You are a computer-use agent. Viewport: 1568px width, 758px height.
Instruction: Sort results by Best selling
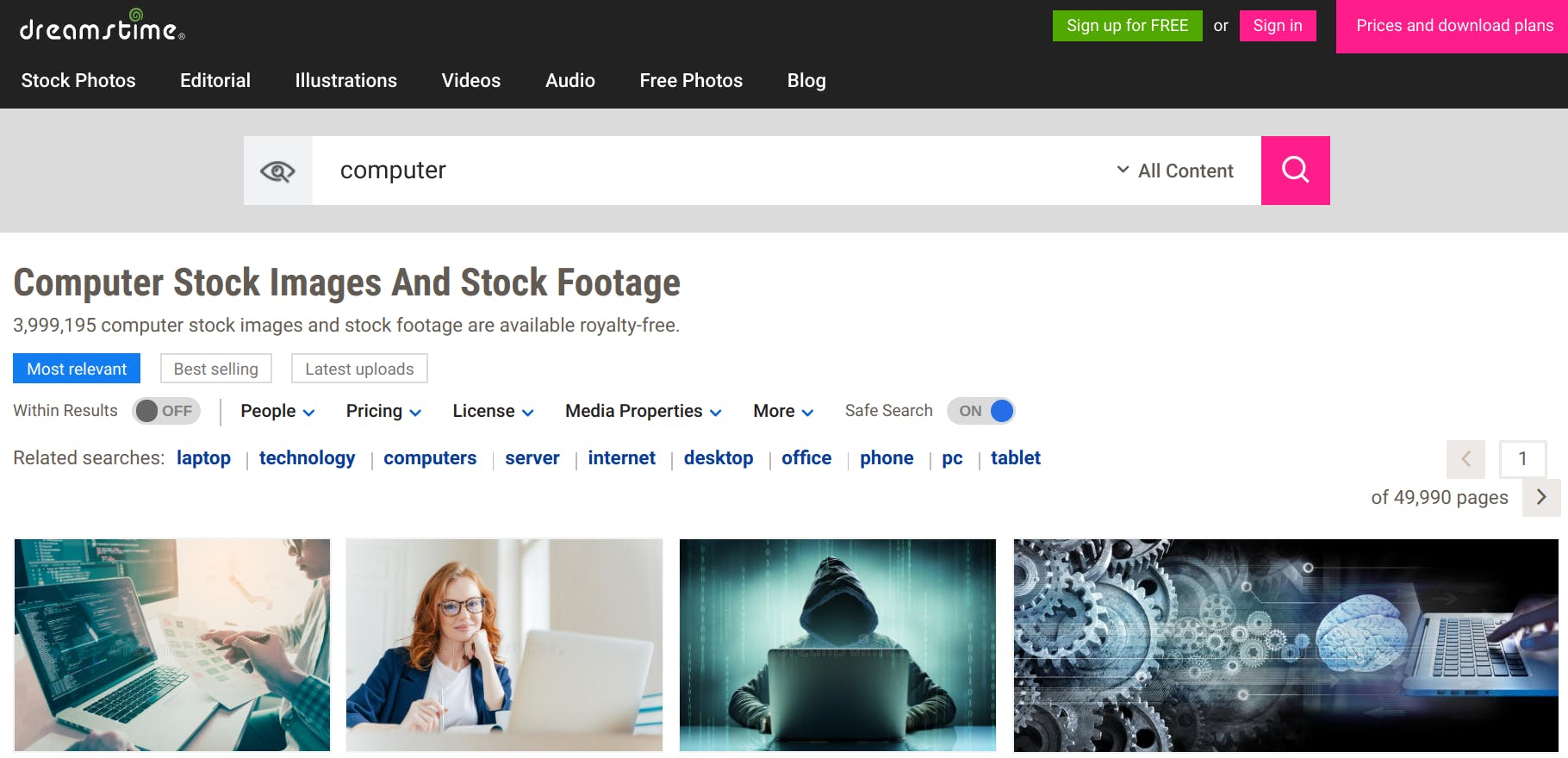216,369
